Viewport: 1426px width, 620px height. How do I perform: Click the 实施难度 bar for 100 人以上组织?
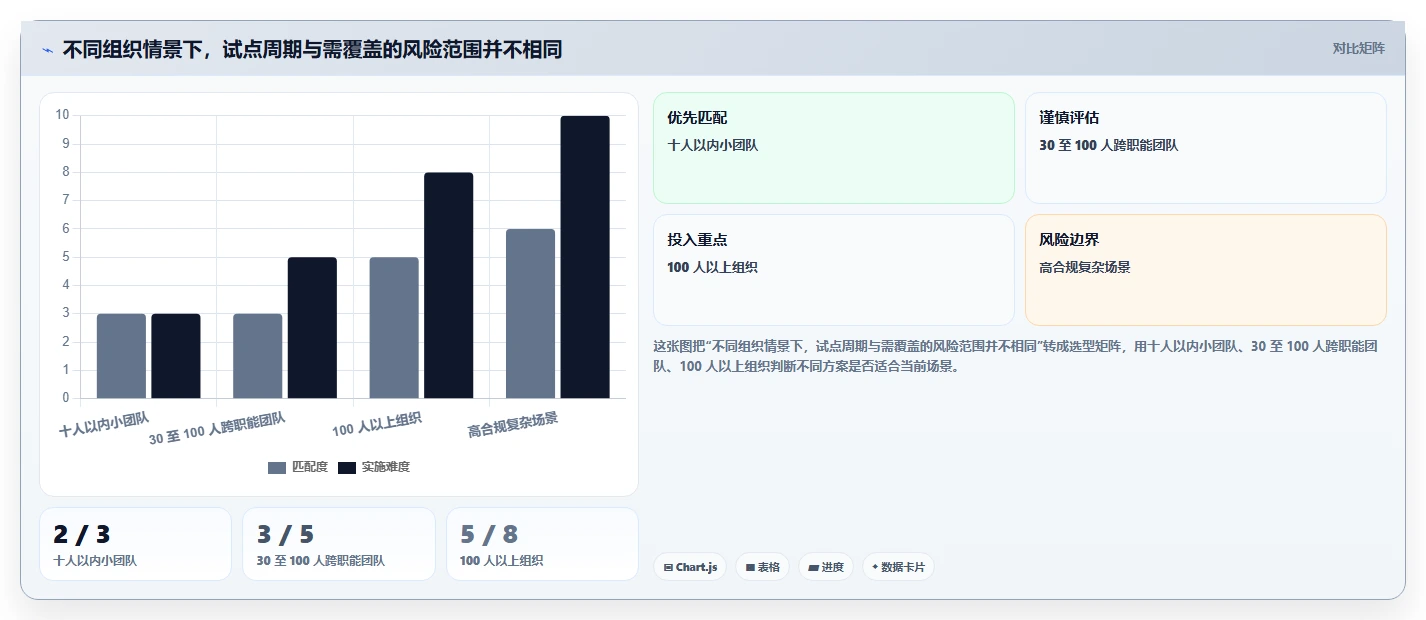point(449,285)
